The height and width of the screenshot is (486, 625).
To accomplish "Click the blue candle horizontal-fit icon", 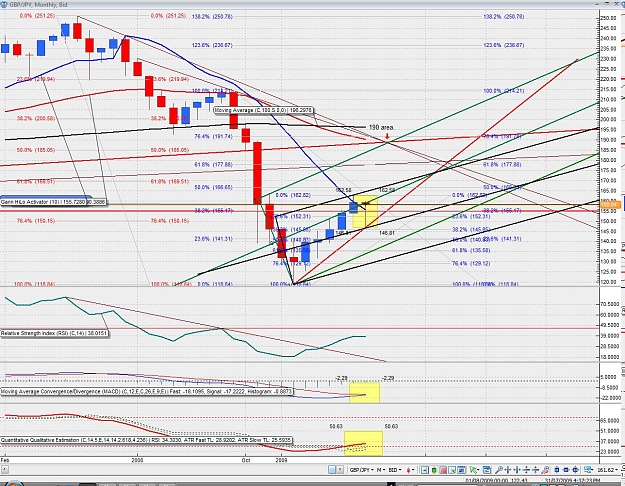I will click(566, 470).
